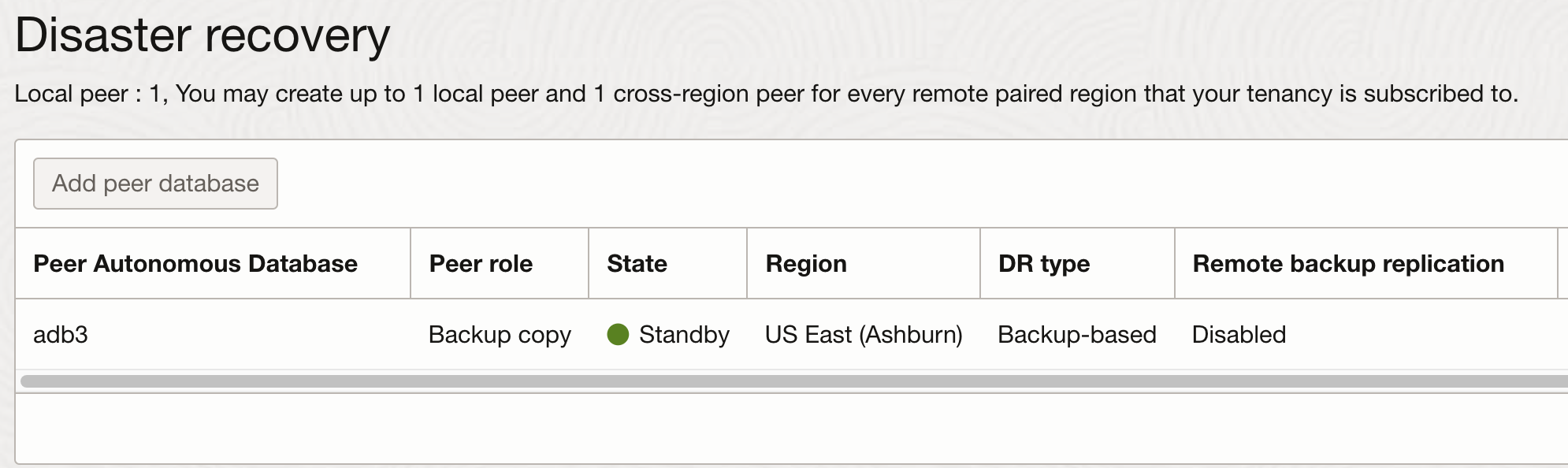This screenshot has height=468, width=1568.
Task: Click the Add peer database button
Action: [155, 184]
